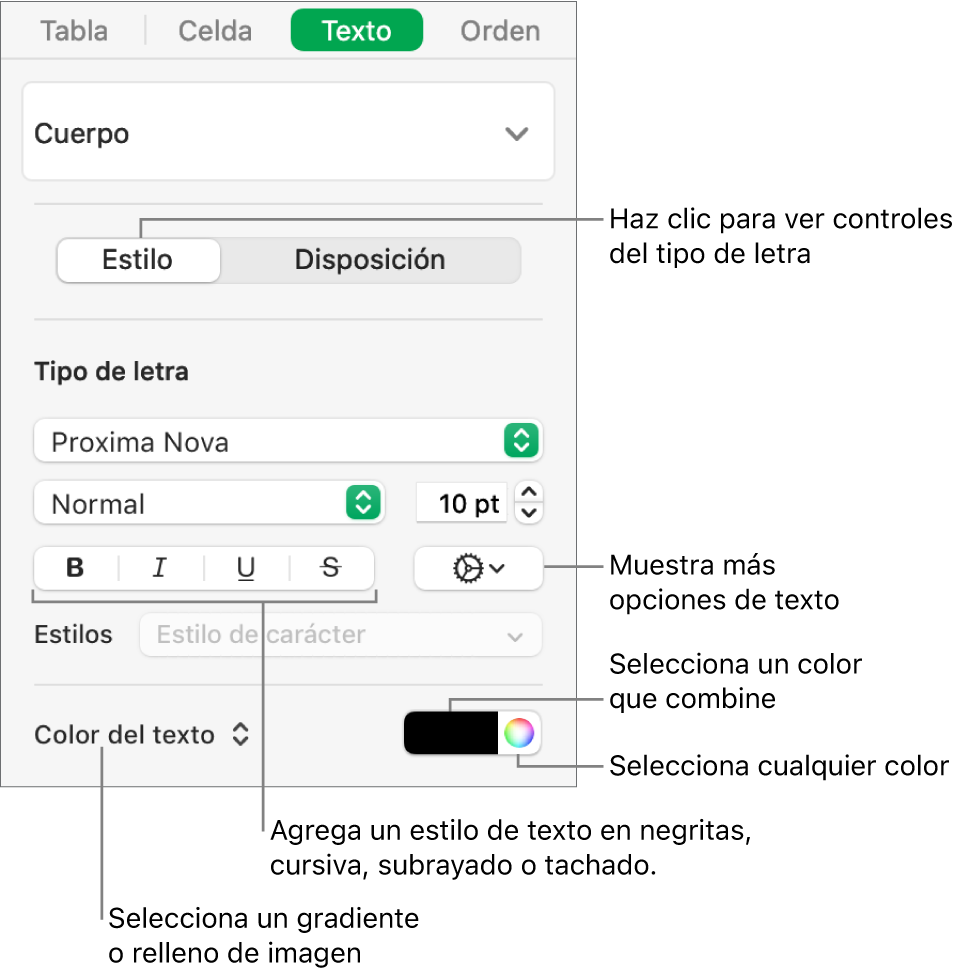Open the Proxima Nova font dropdown

click(288, 441)
